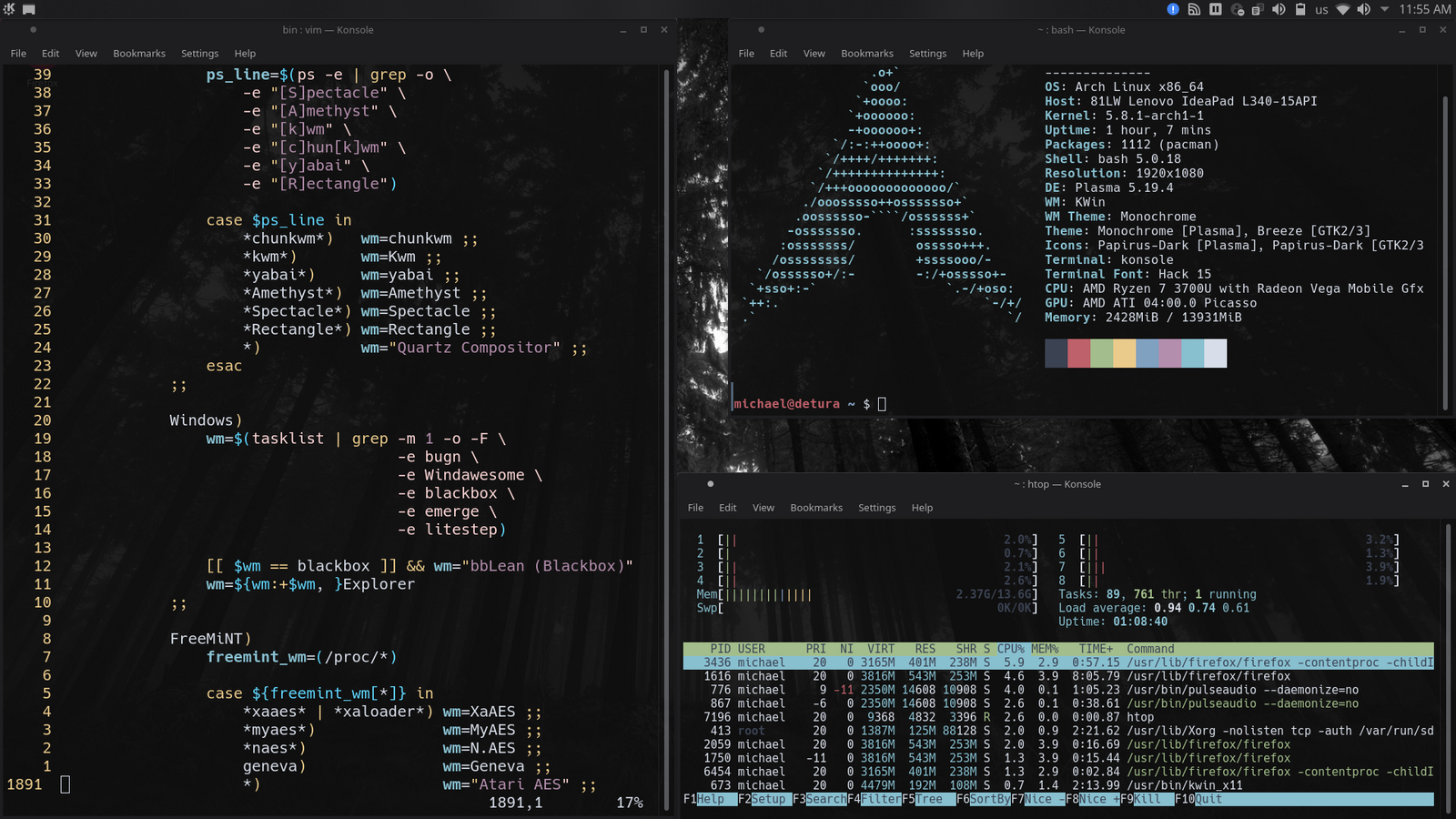
Task: Click the 11:55 AM clock
Action: 1424,9
